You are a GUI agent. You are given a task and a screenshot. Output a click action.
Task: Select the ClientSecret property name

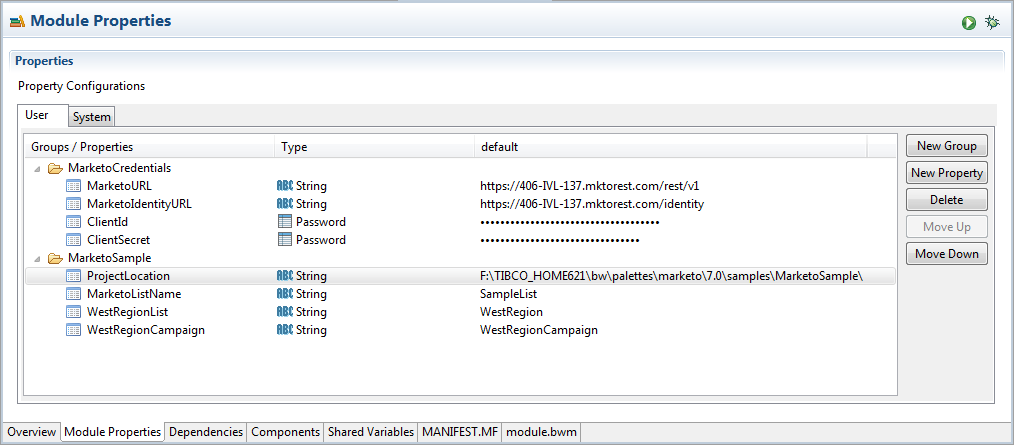[x=118, y=240]
